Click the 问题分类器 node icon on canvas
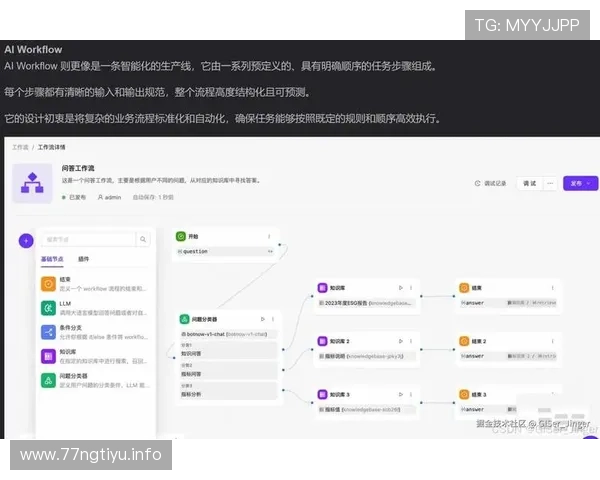 coord(184,319)
